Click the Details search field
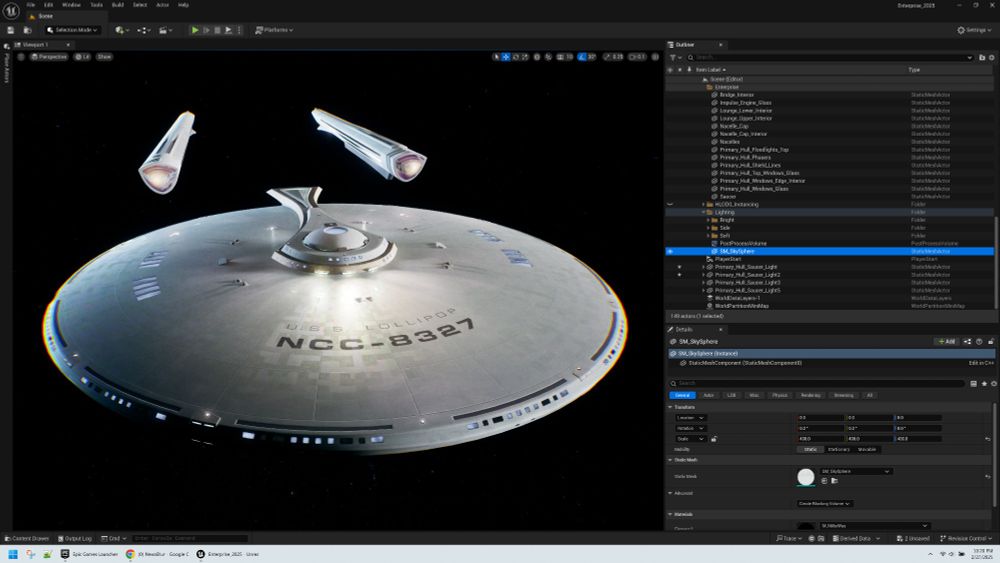1000x563 pixels. [816, 383]
